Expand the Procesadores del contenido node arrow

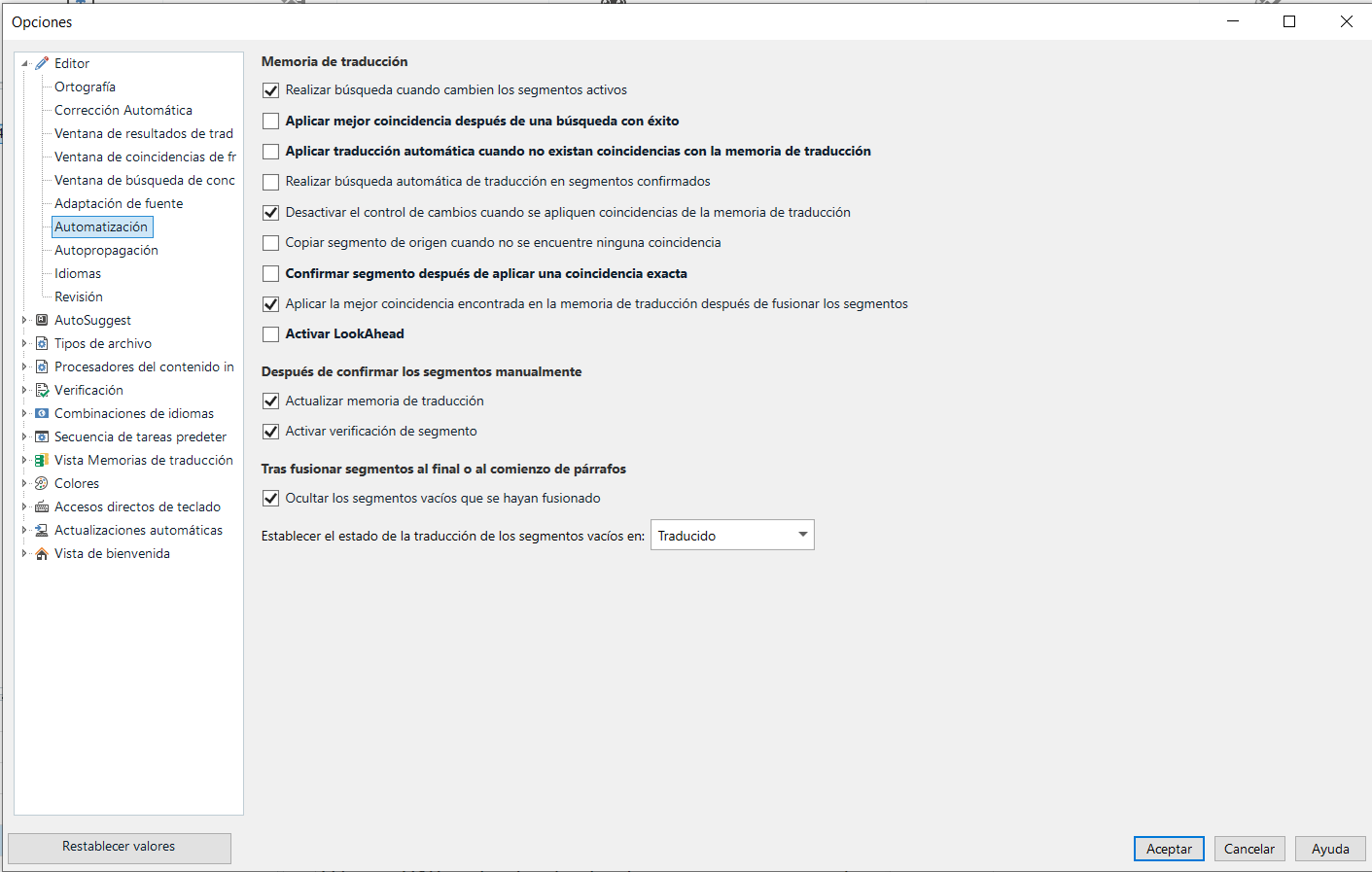tap(24, 366)
